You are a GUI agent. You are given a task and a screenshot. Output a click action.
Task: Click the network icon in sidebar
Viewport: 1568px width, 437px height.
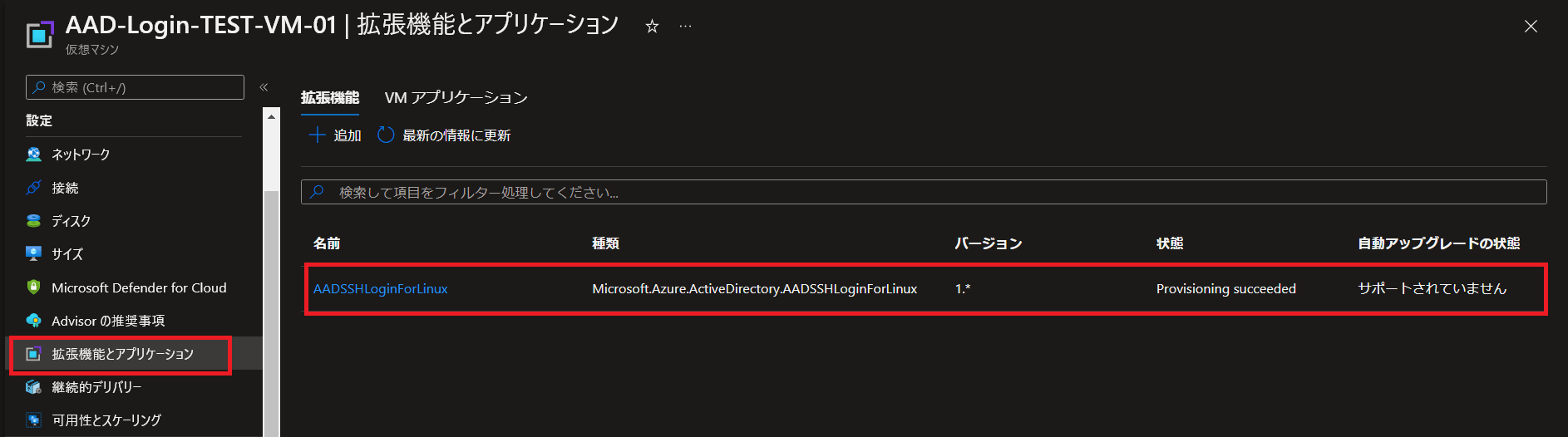[34, 155]
